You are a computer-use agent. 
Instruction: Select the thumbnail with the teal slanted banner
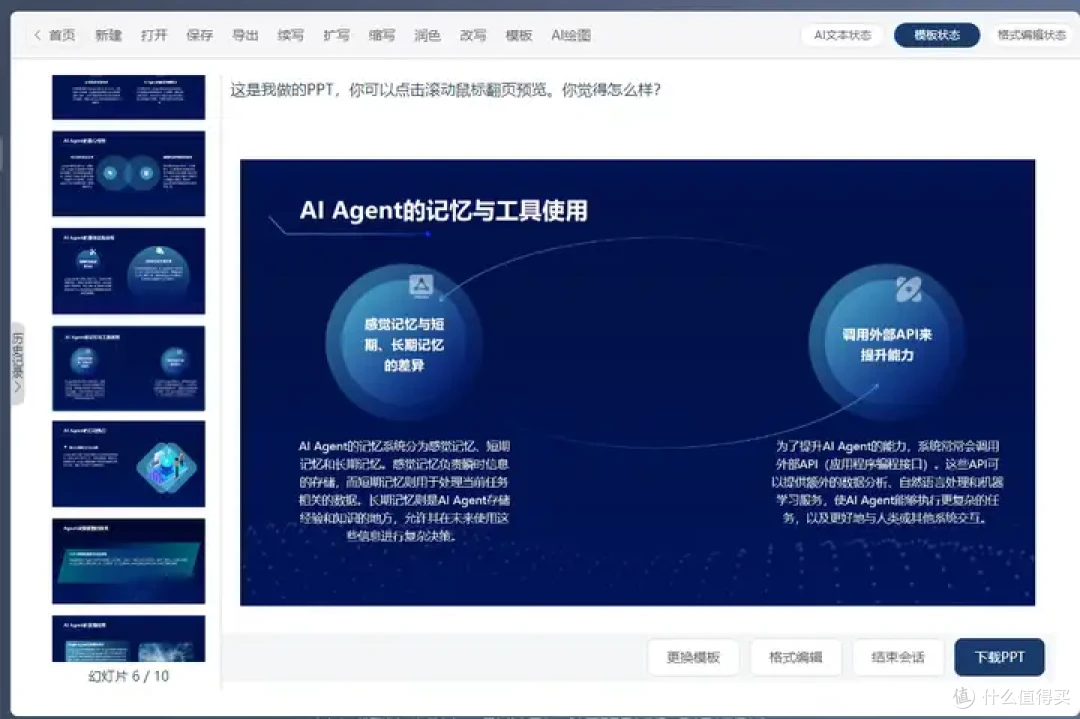[129, 561]
